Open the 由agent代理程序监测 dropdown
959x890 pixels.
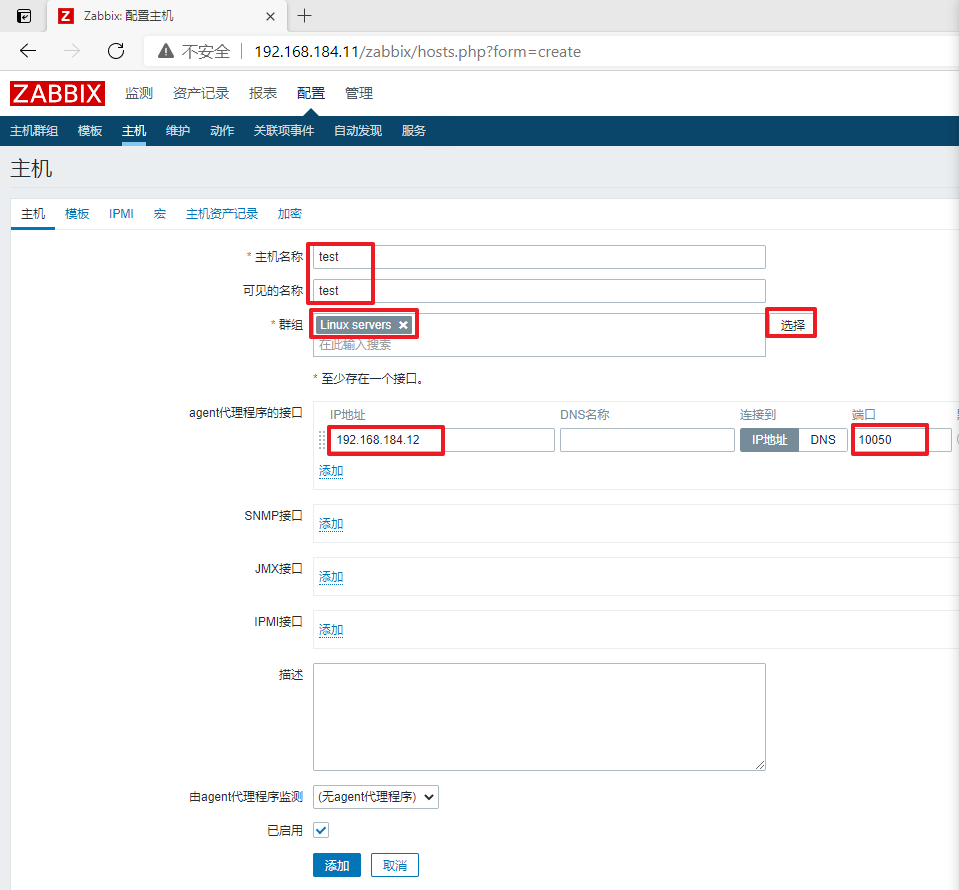point(376,797)
